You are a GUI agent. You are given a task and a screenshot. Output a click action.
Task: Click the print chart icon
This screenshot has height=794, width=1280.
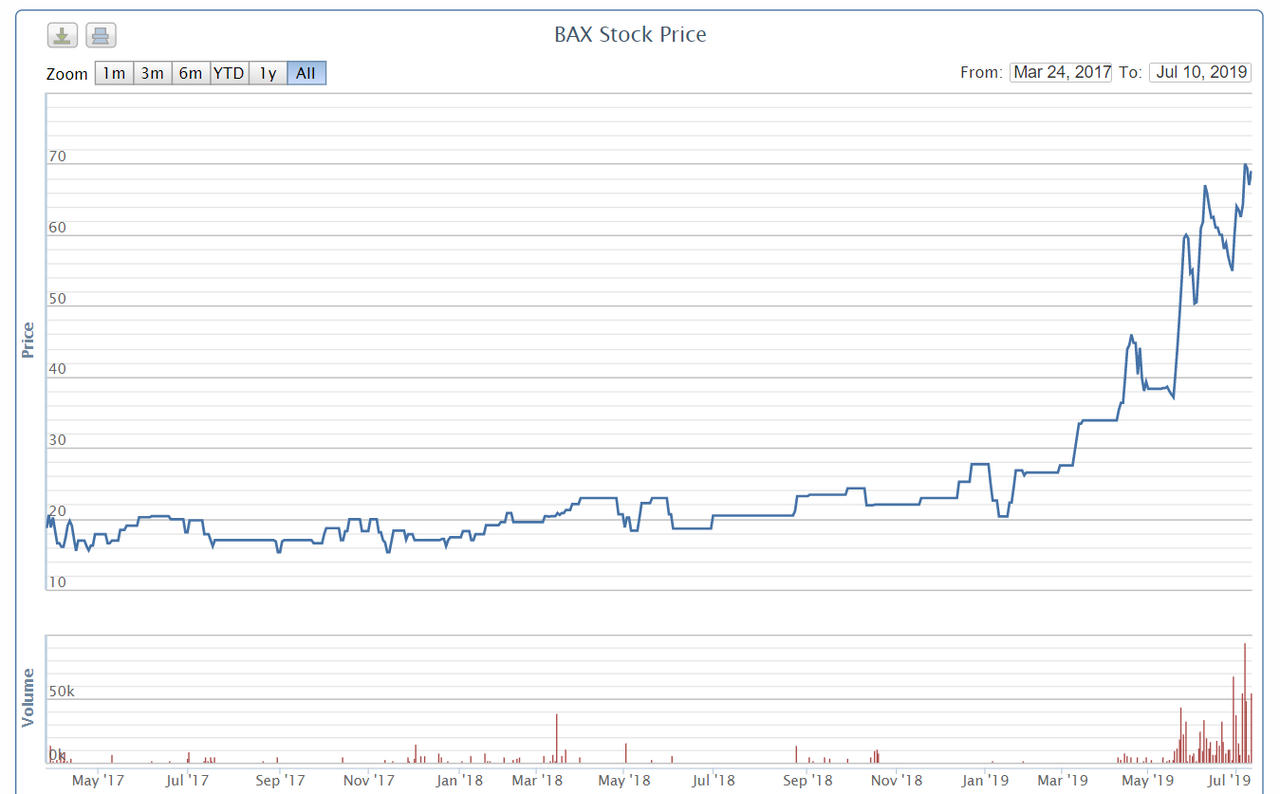coord(100,36)
